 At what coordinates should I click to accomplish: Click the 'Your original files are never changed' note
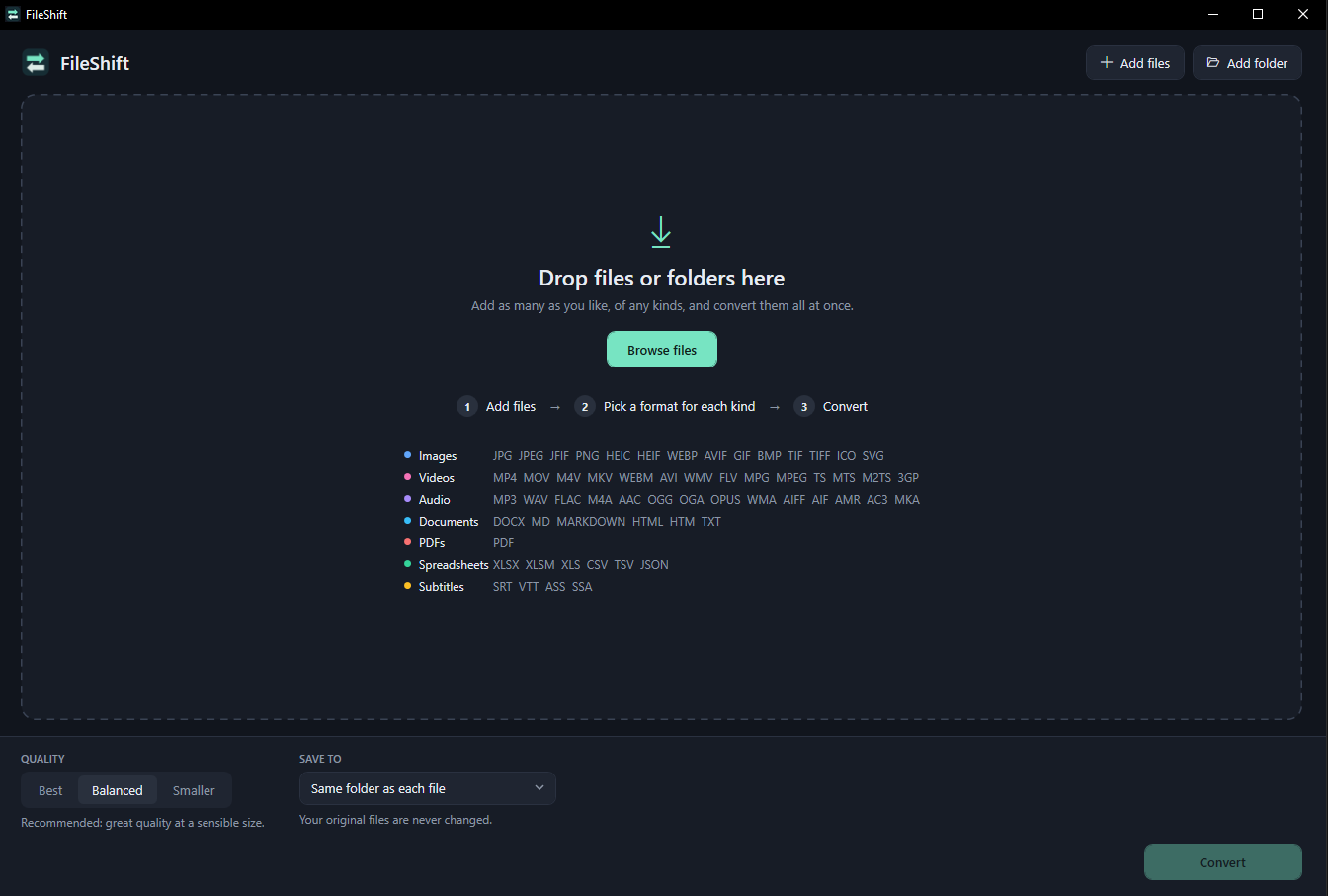(x=395, y=820)
